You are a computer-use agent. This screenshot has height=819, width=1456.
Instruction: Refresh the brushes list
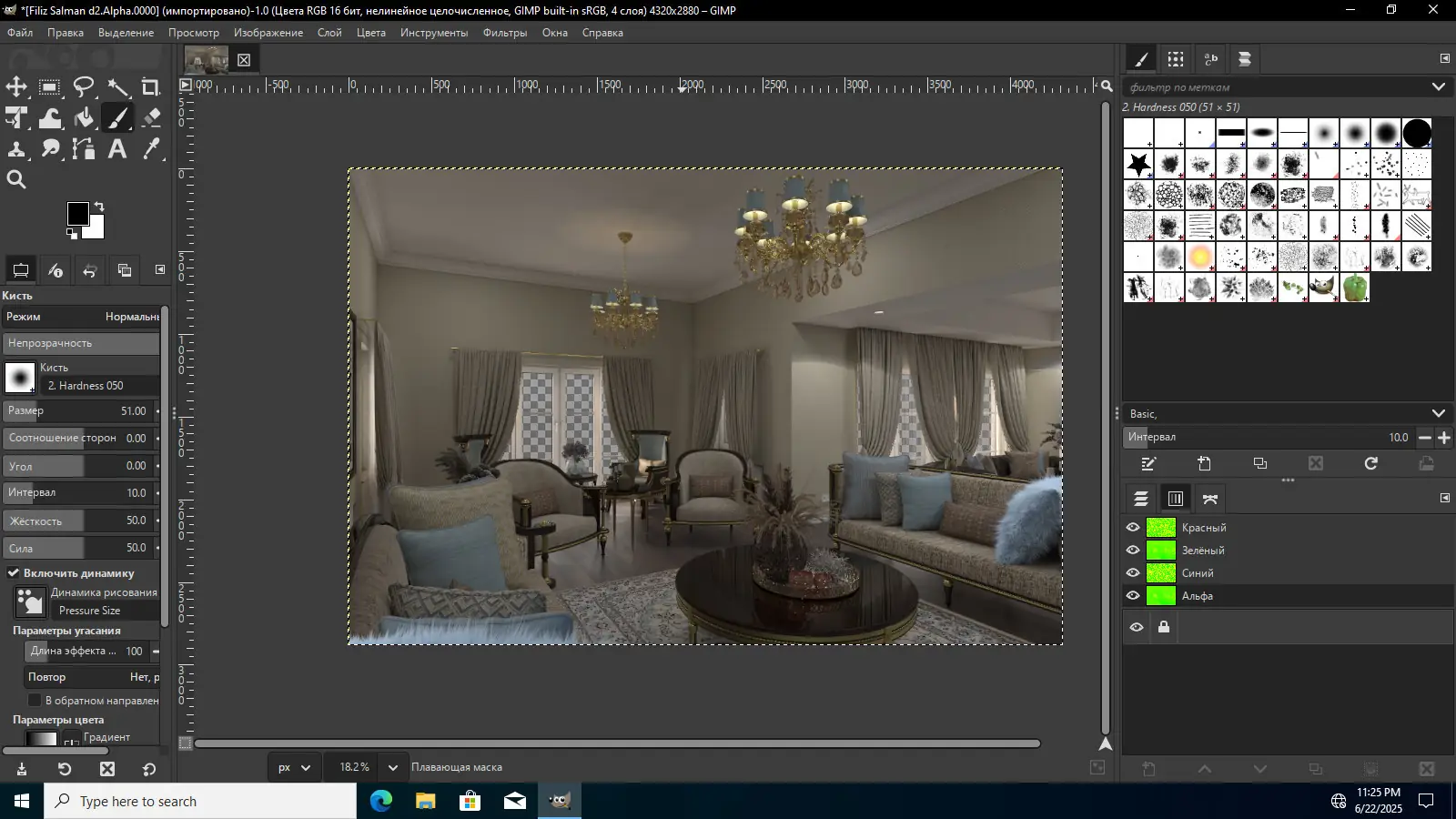1371,464
